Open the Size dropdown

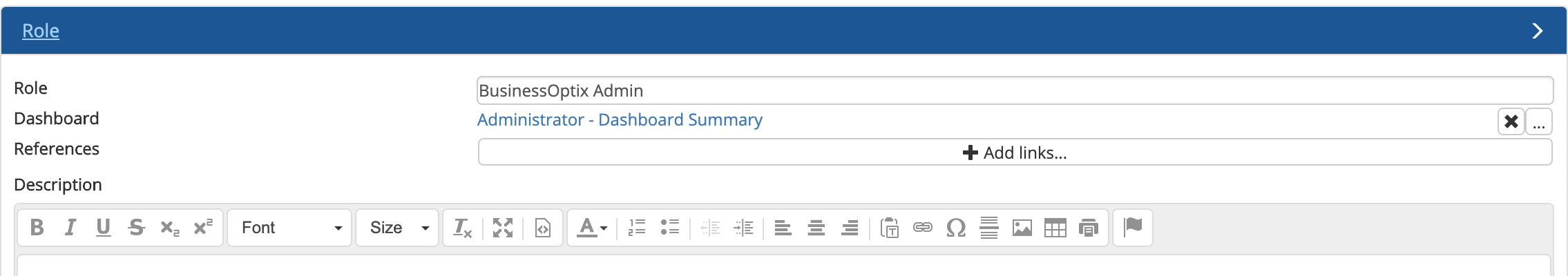click(398, 228)
